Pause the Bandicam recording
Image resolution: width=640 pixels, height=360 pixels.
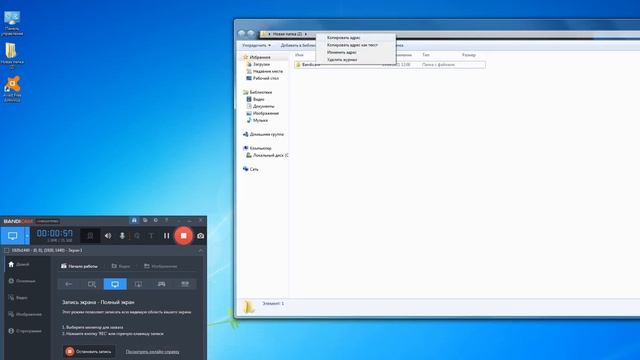[166, 236]
